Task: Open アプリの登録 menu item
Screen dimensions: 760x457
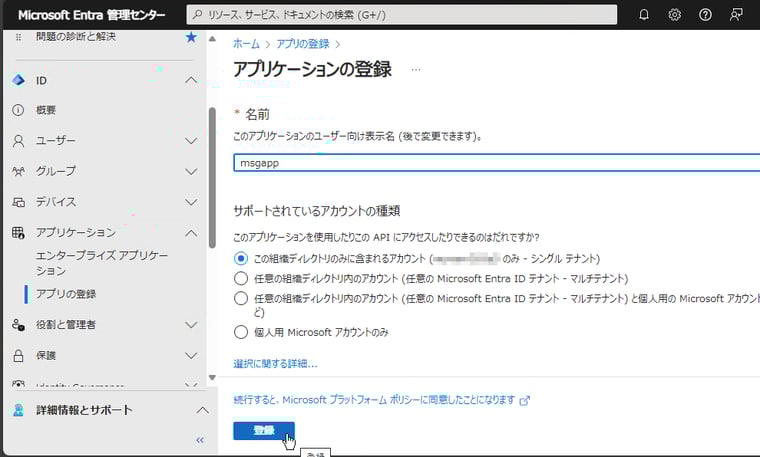Action: point(66,294)
